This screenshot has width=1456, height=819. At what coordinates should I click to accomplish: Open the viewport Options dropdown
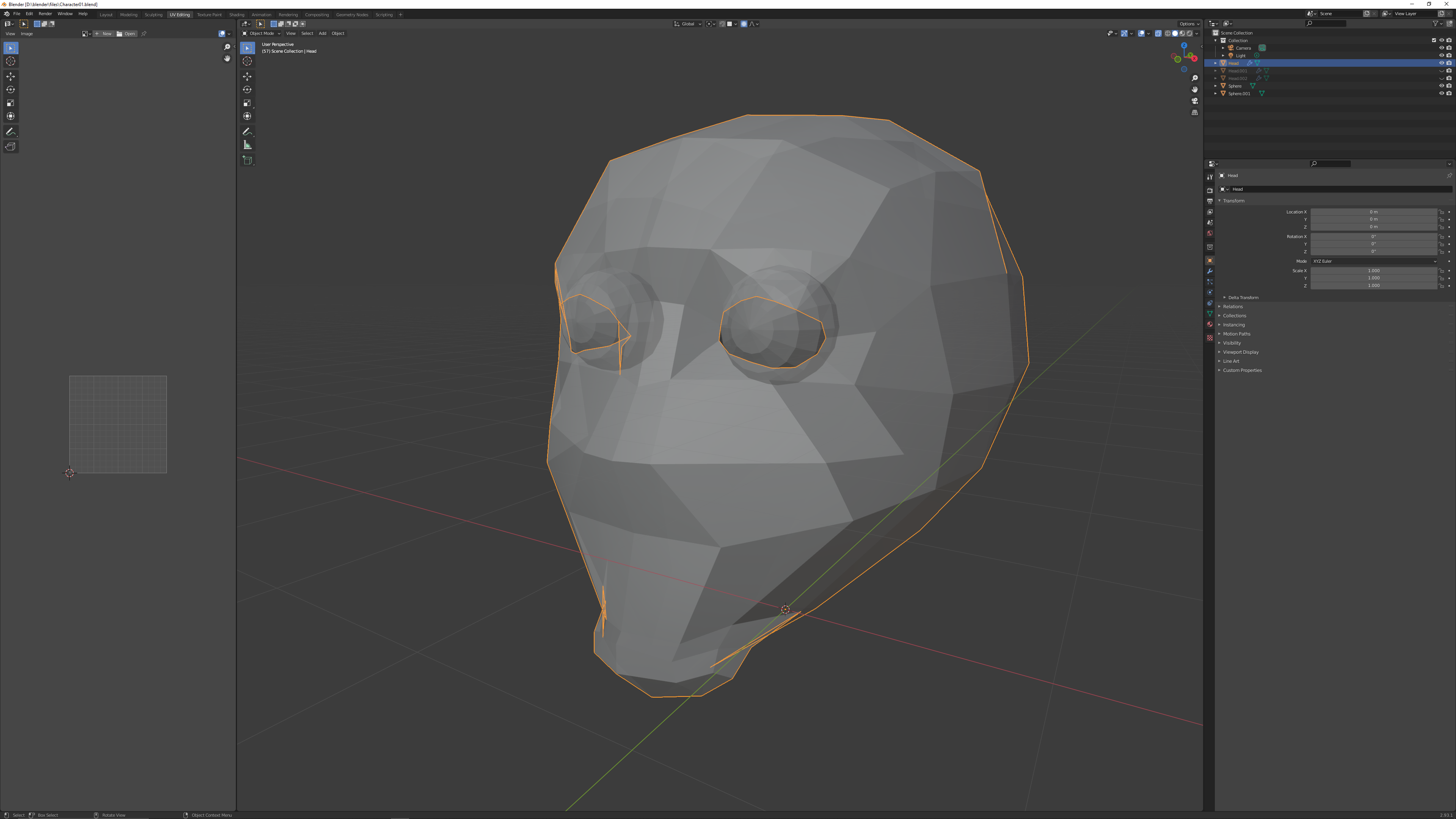point(1189,24)
